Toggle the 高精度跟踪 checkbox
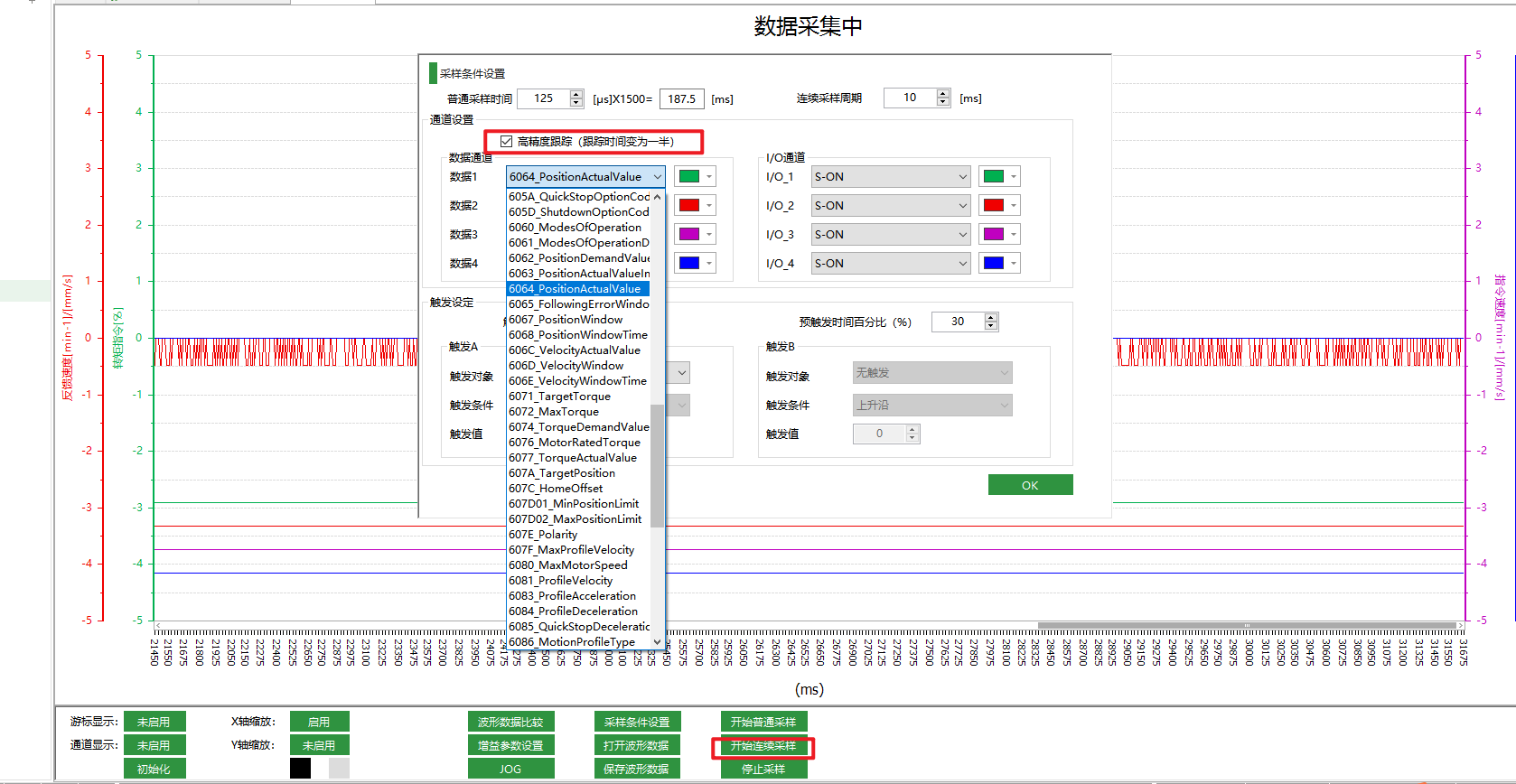This screenshot has height=784, width=1516. 507,142
